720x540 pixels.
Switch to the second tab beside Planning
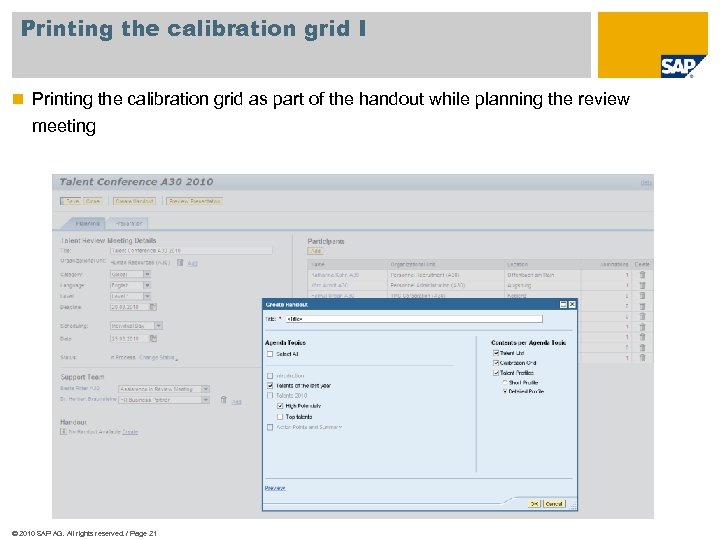[x=129, y=224]
